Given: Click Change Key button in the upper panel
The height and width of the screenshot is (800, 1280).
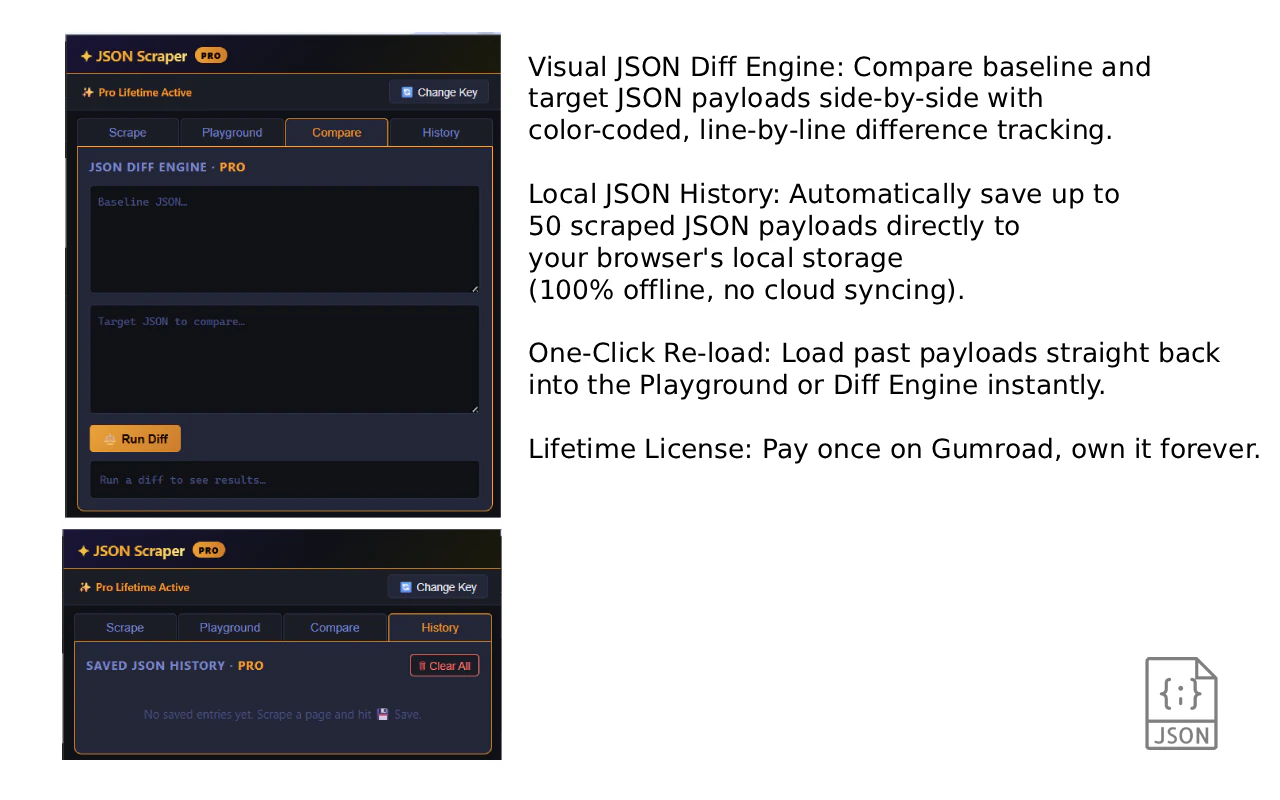Looking at the screenshot, I should tap(439, 92).
